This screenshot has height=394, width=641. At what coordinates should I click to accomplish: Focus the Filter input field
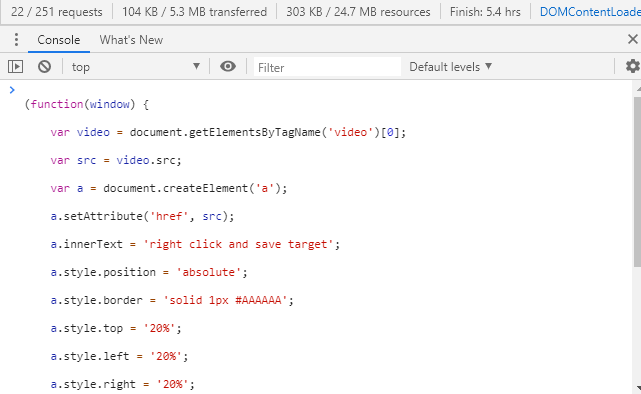tap(327, 67)
